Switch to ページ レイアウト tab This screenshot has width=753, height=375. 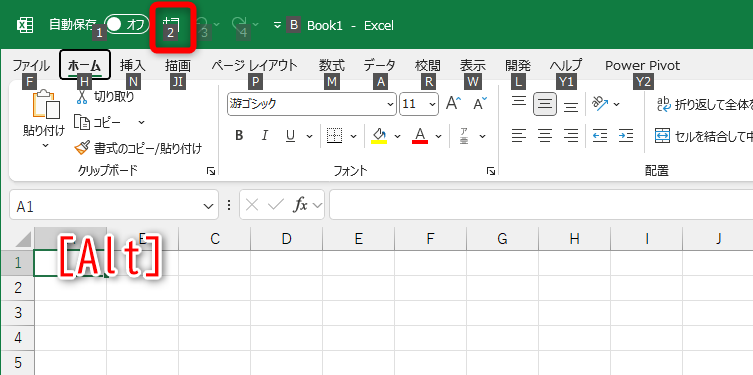[255, 65]
